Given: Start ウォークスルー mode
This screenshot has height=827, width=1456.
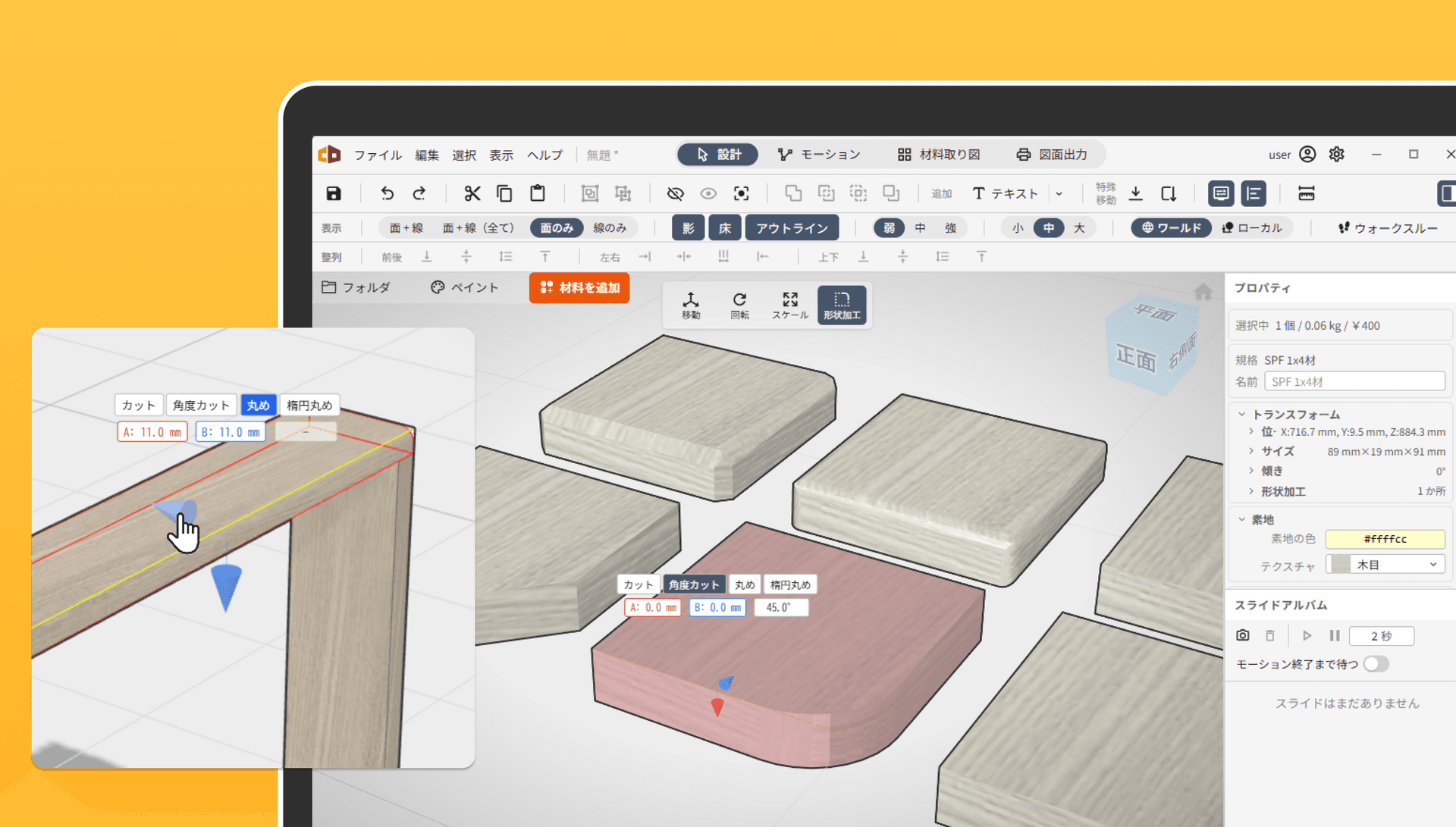Looking at the screenshot, I should [x=1387, y=227].
